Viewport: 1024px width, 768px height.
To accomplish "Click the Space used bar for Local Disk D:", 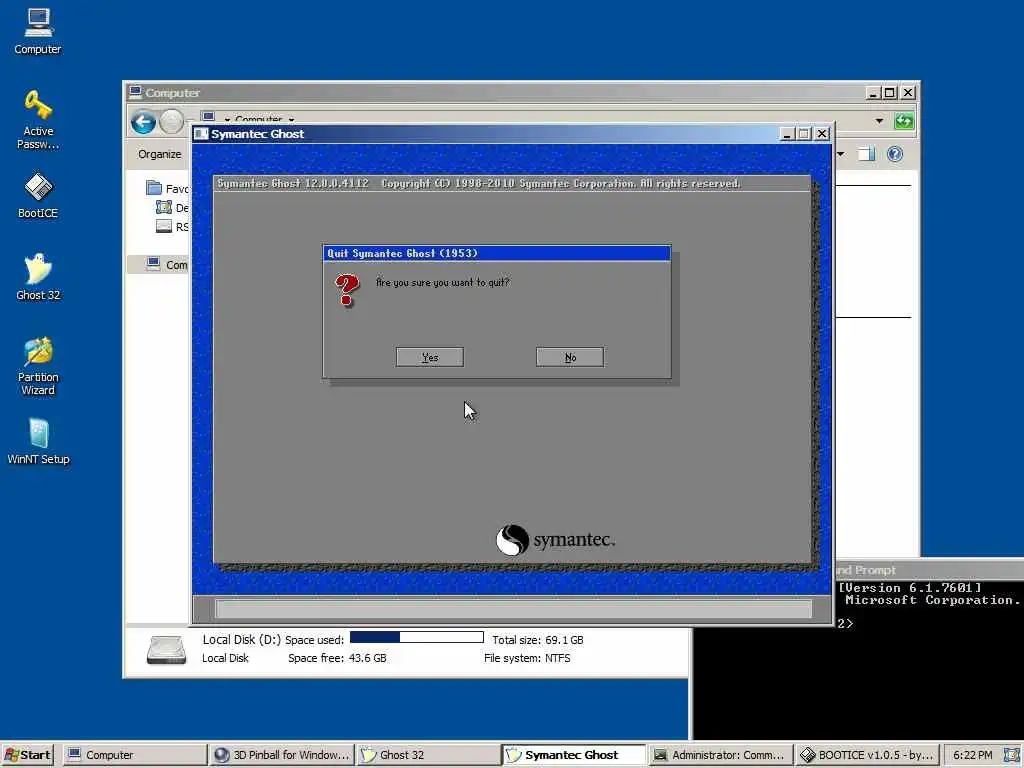I will pyautogui.click(x=417, y=637).
